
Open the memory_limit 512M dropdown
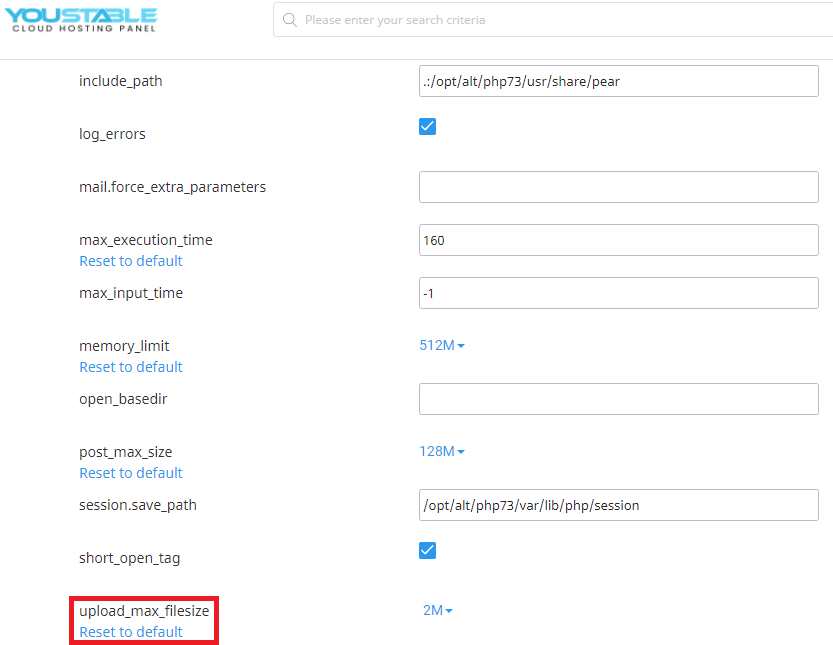click(442, 345)
